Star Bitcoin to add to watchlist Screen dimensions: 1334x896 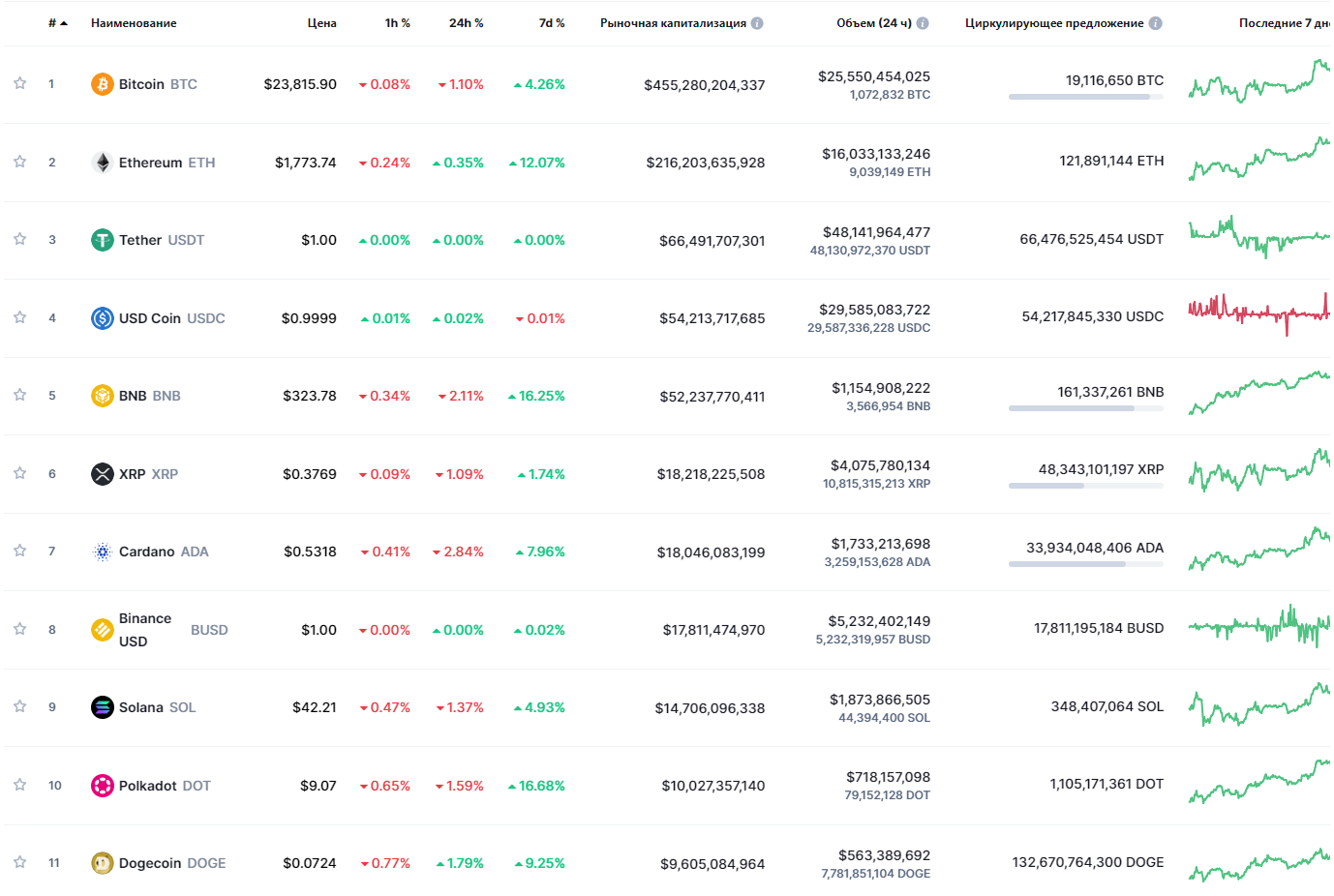(19, 83)
